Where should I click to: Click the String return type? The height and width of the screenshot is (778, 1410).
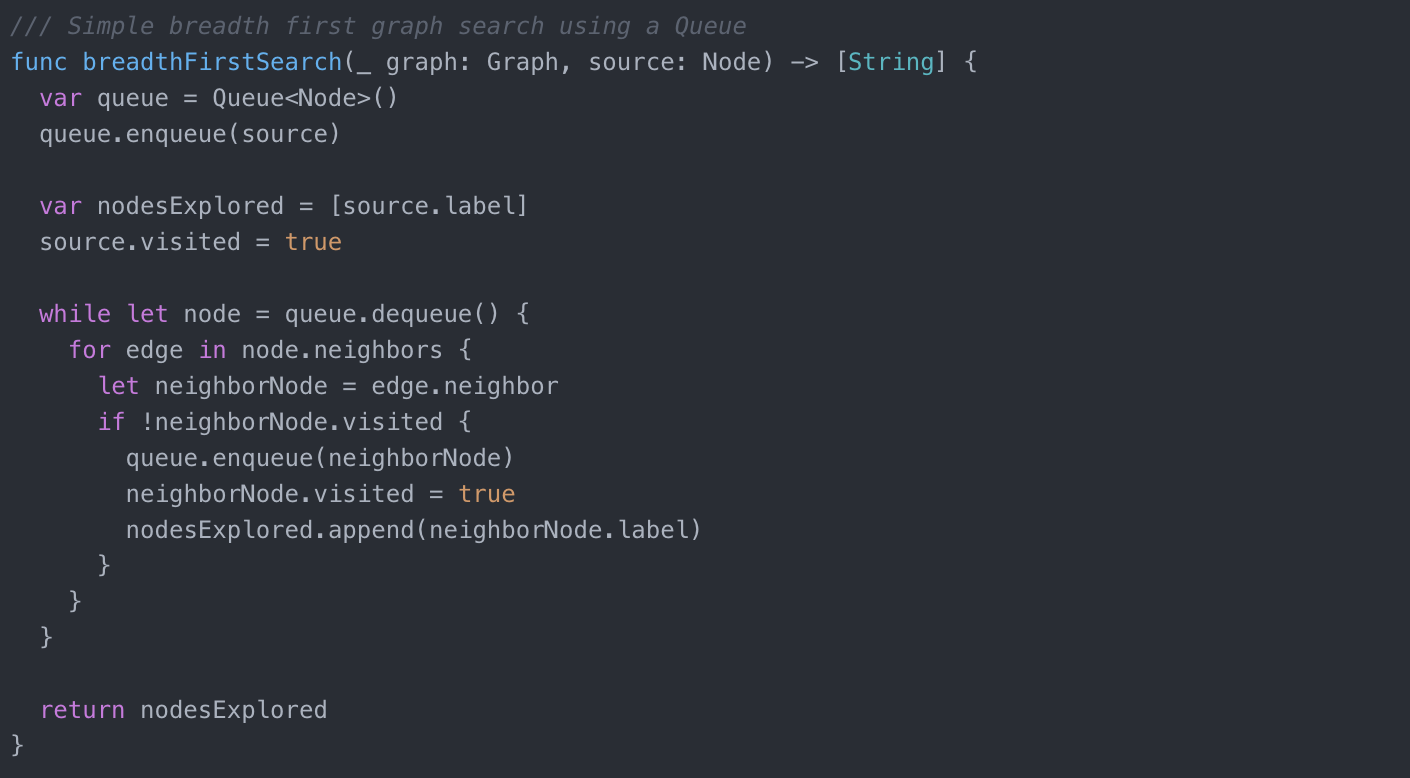point(891,62)
